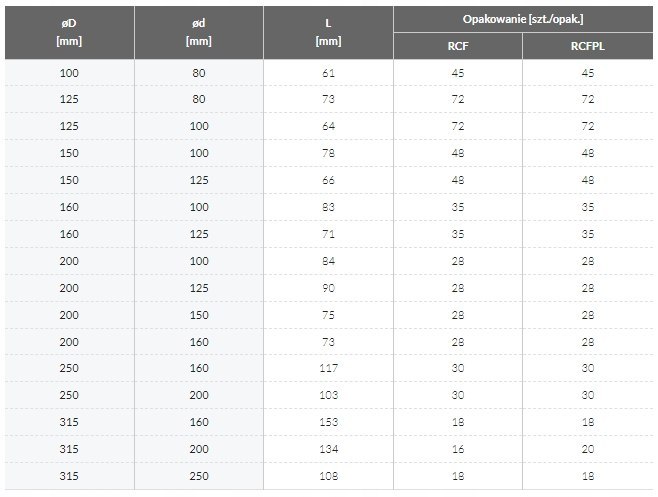
Task: Select the RCFPL sub-column header
Action: coord(588,45)
